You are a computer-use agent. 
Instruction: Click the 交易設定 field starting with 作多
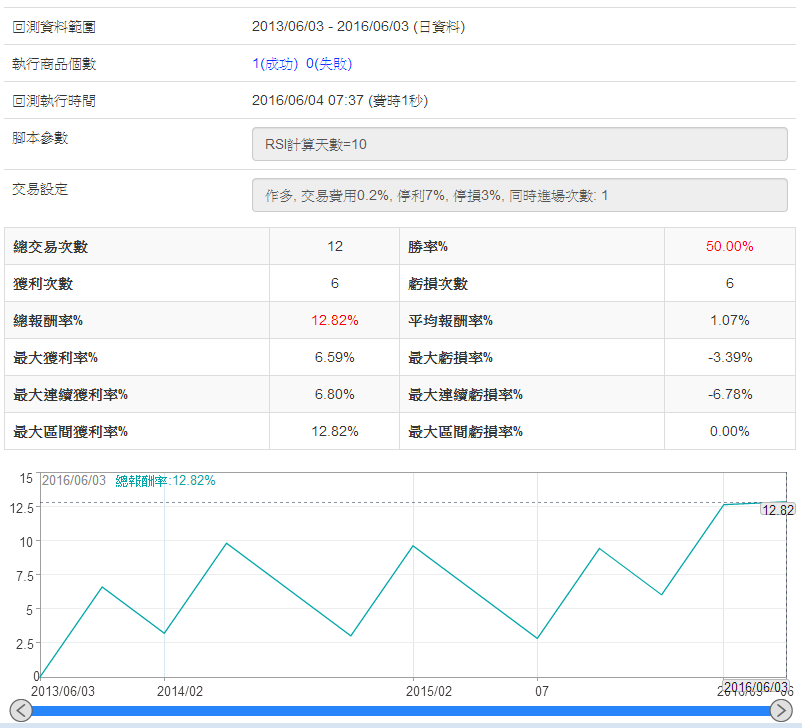click(x=519, y=196)
